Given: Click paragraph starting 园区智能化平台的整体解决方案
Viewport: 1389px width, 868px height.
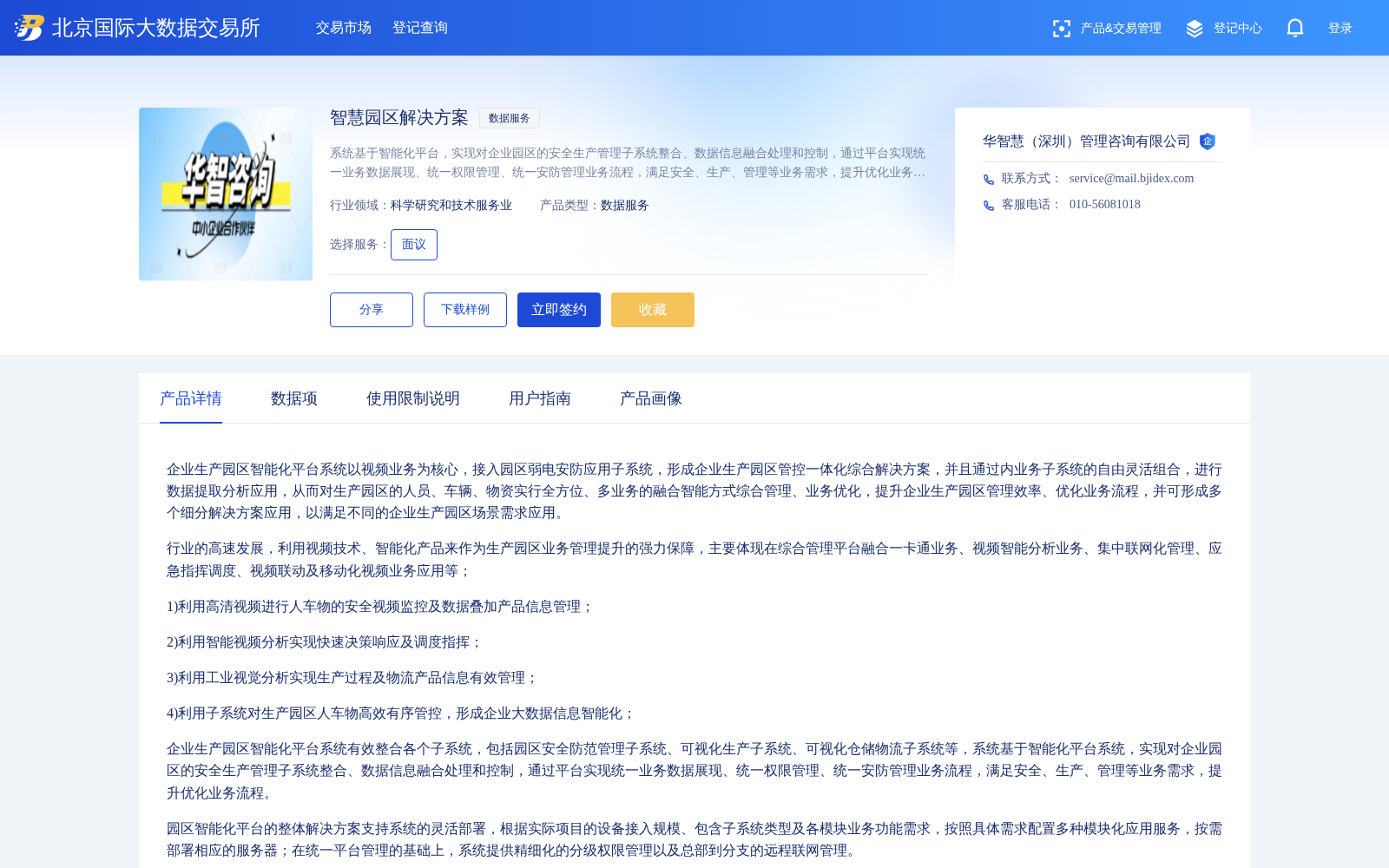Looking at the screenshot, I should [694, 840].
